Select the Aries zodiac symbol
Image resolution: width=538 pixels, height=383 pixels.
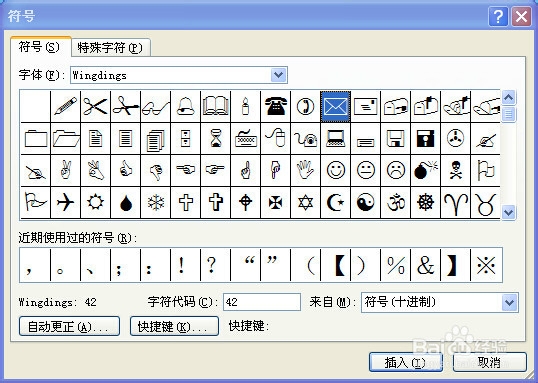click(x=456, y=202)
